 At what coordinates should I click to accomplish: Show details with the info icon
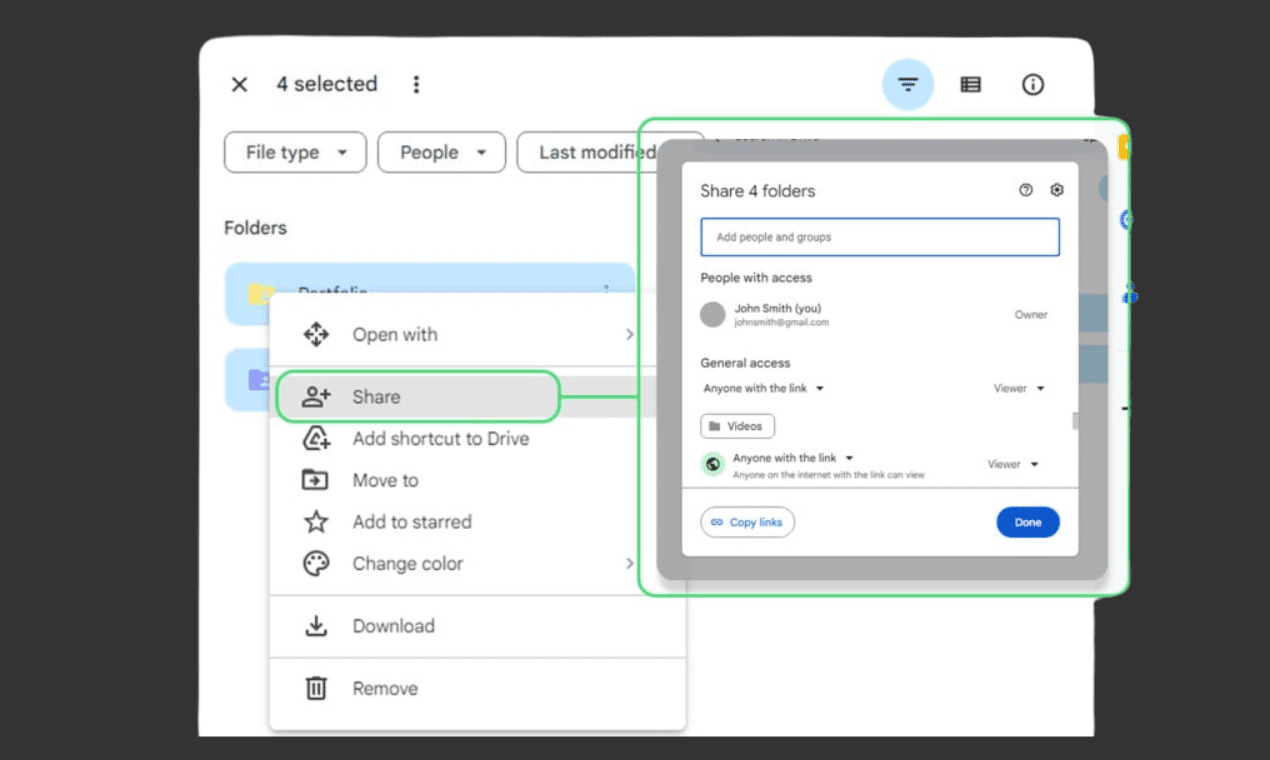click(x=1033, y=85)
